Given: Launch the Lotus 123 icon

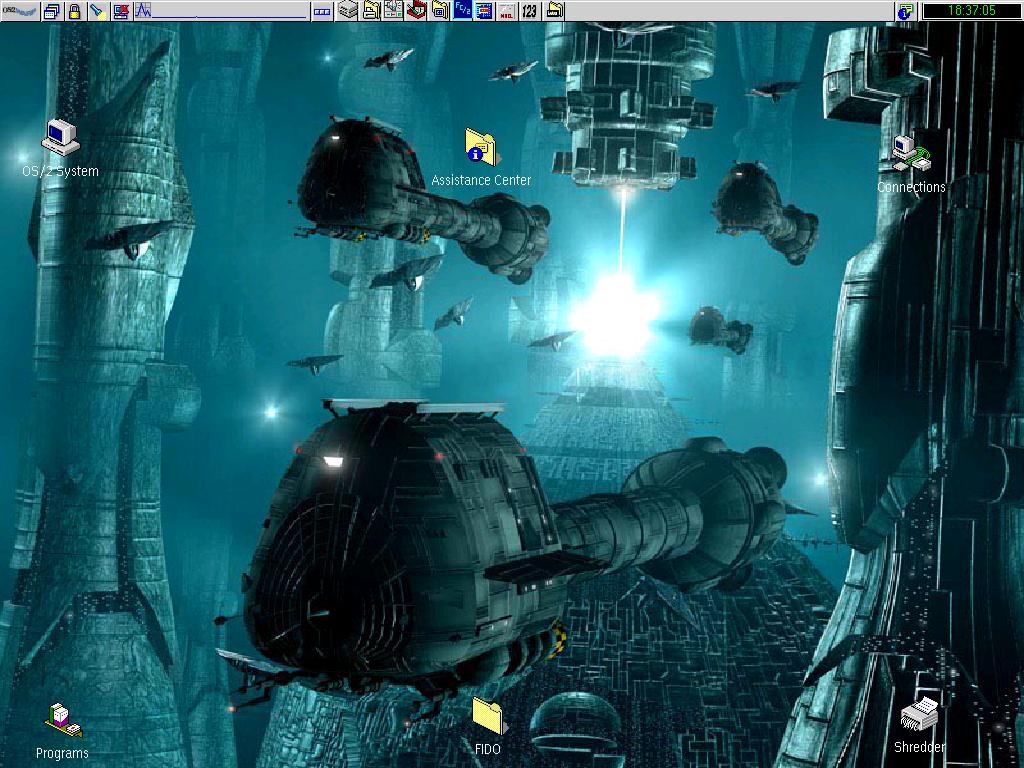Looking at the screenshot, I should (x=530, y=10).
